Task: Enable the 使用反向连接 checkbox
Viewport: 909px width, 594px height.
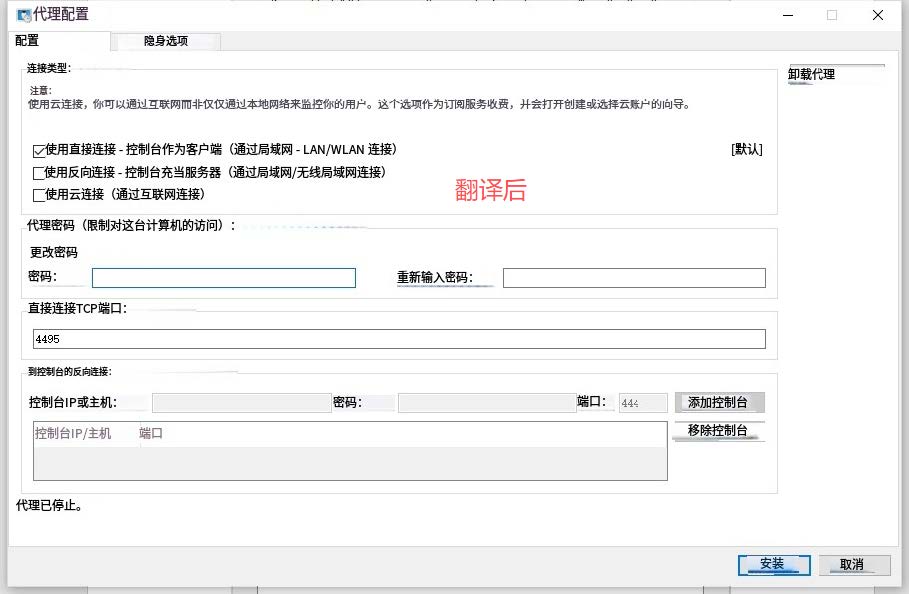Action: click(39, 174)
